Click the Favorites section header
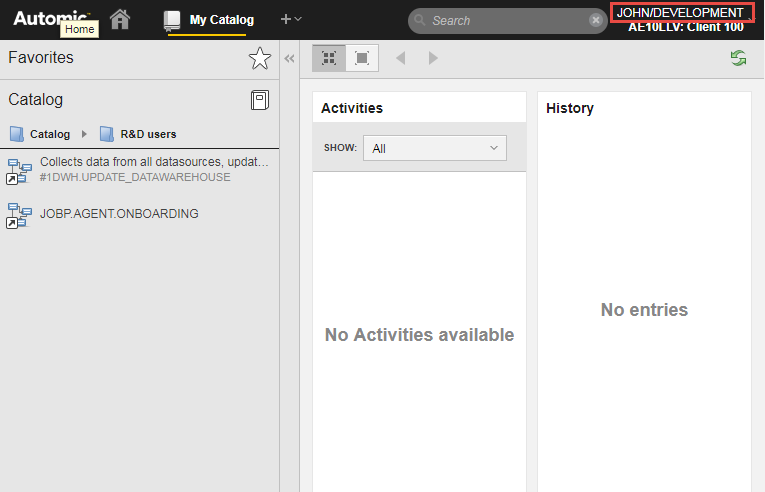This screenshot has height=492, width=765. click(41, 58)
